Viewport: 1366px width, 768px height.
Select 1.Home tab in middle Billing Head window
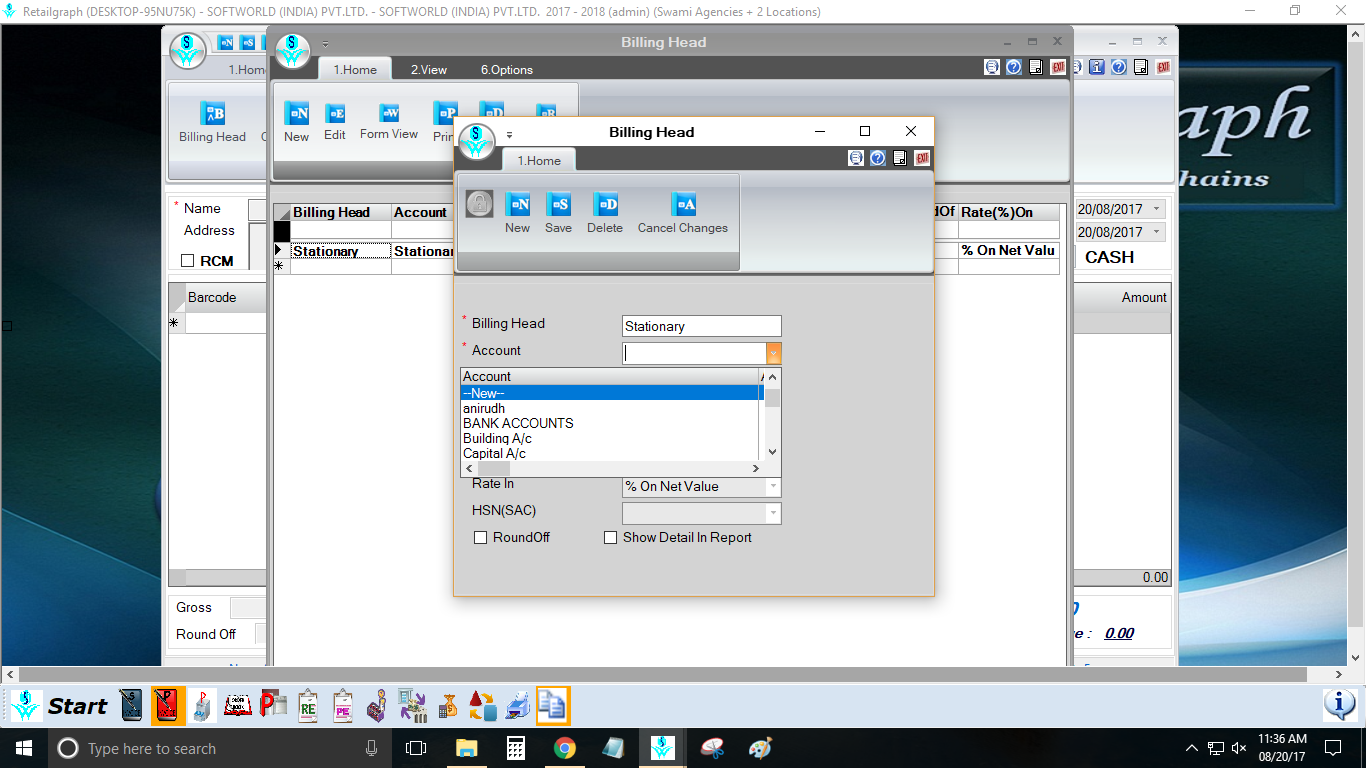(x=355, y=69)
